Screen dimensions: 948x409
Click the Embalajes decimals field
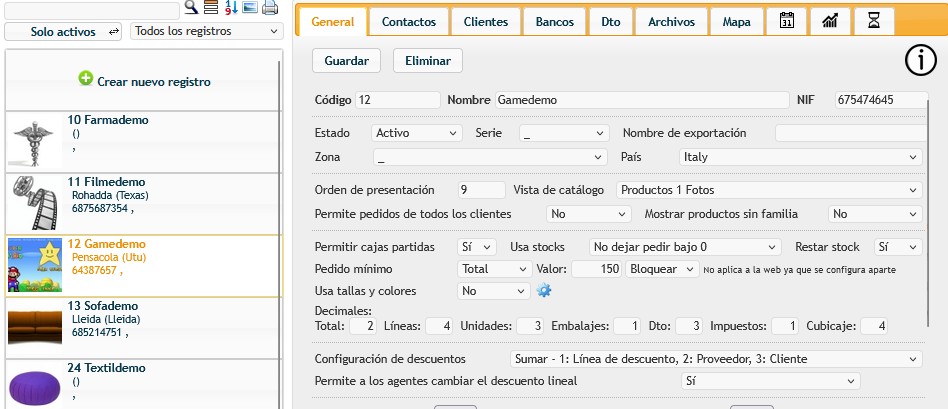pyautogui.click(x=627, y=326)
